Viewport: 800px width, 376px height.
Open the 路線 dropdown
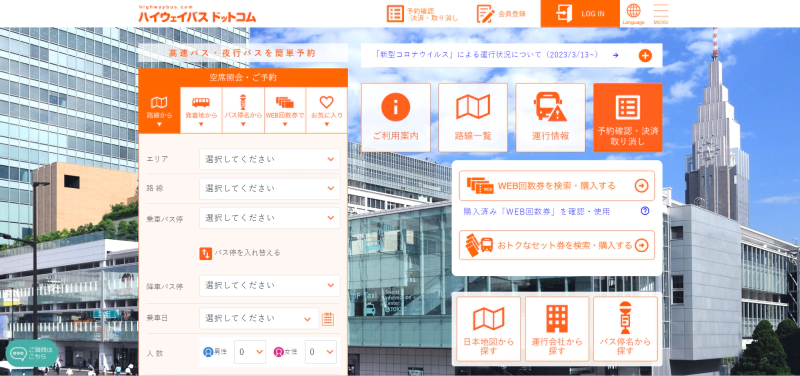[x=269, y=189]
